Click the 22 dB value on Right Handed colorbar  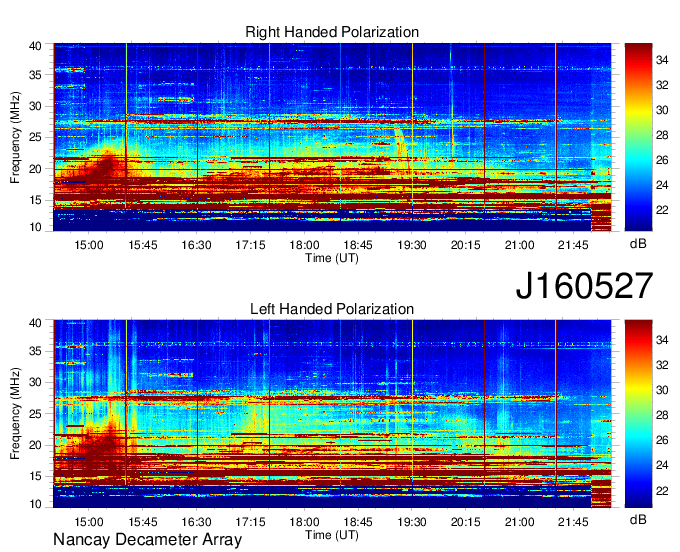[x=662, y=210]
